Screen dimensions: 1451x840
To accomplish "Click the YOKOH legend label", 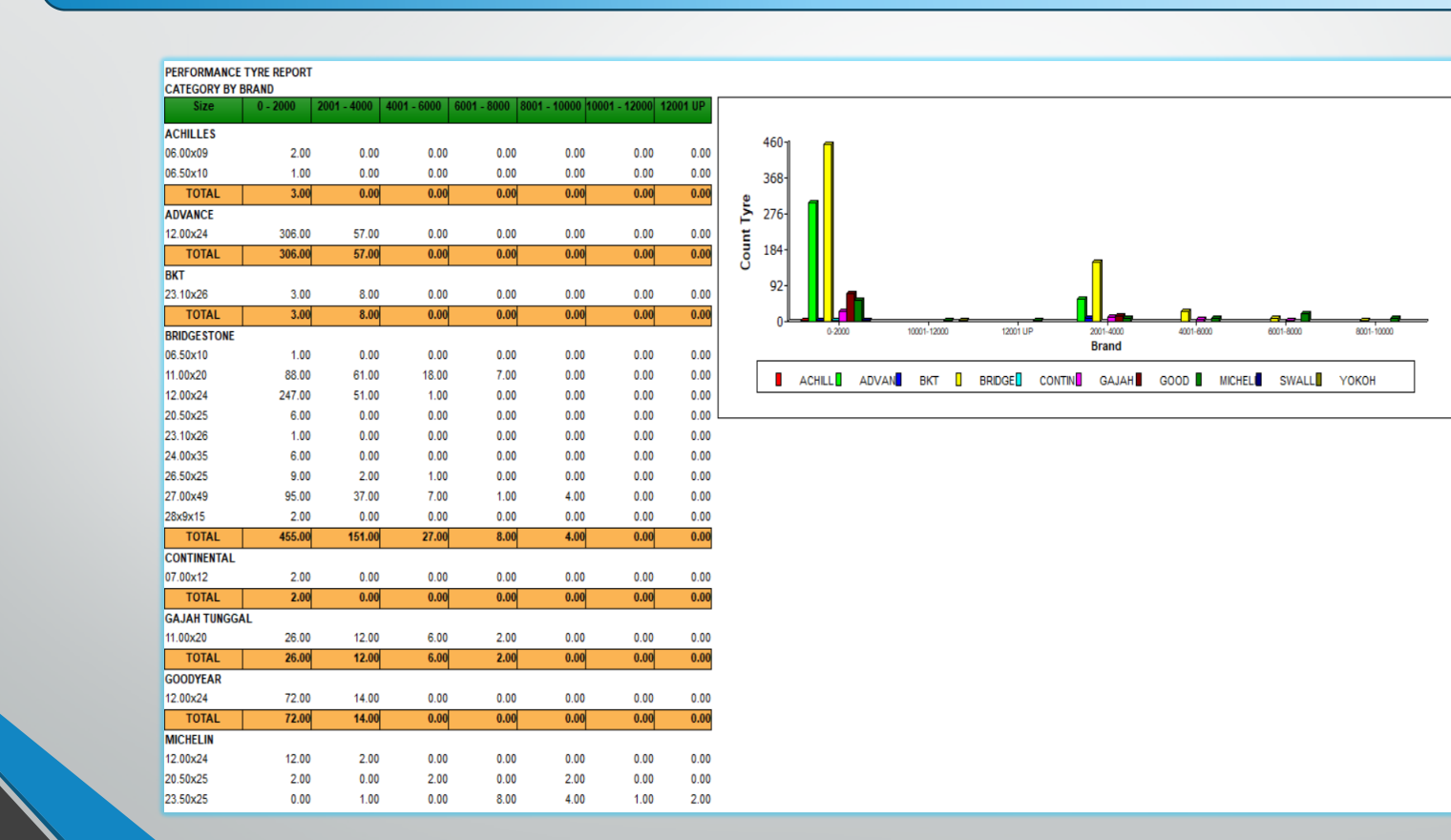I will pos(1357,381).
